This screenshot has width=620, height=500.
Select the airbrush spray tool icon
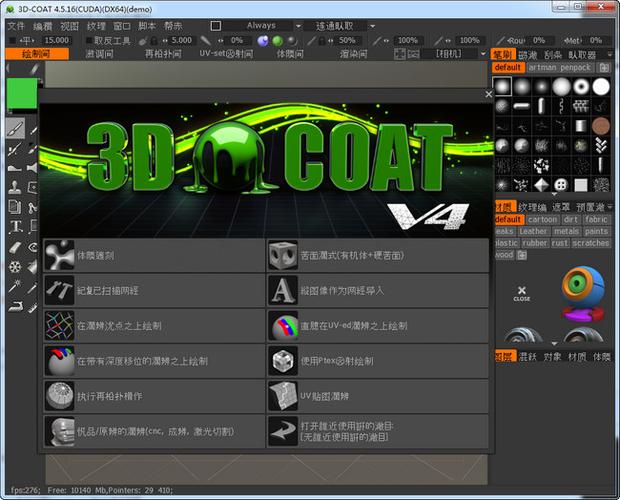15,149
